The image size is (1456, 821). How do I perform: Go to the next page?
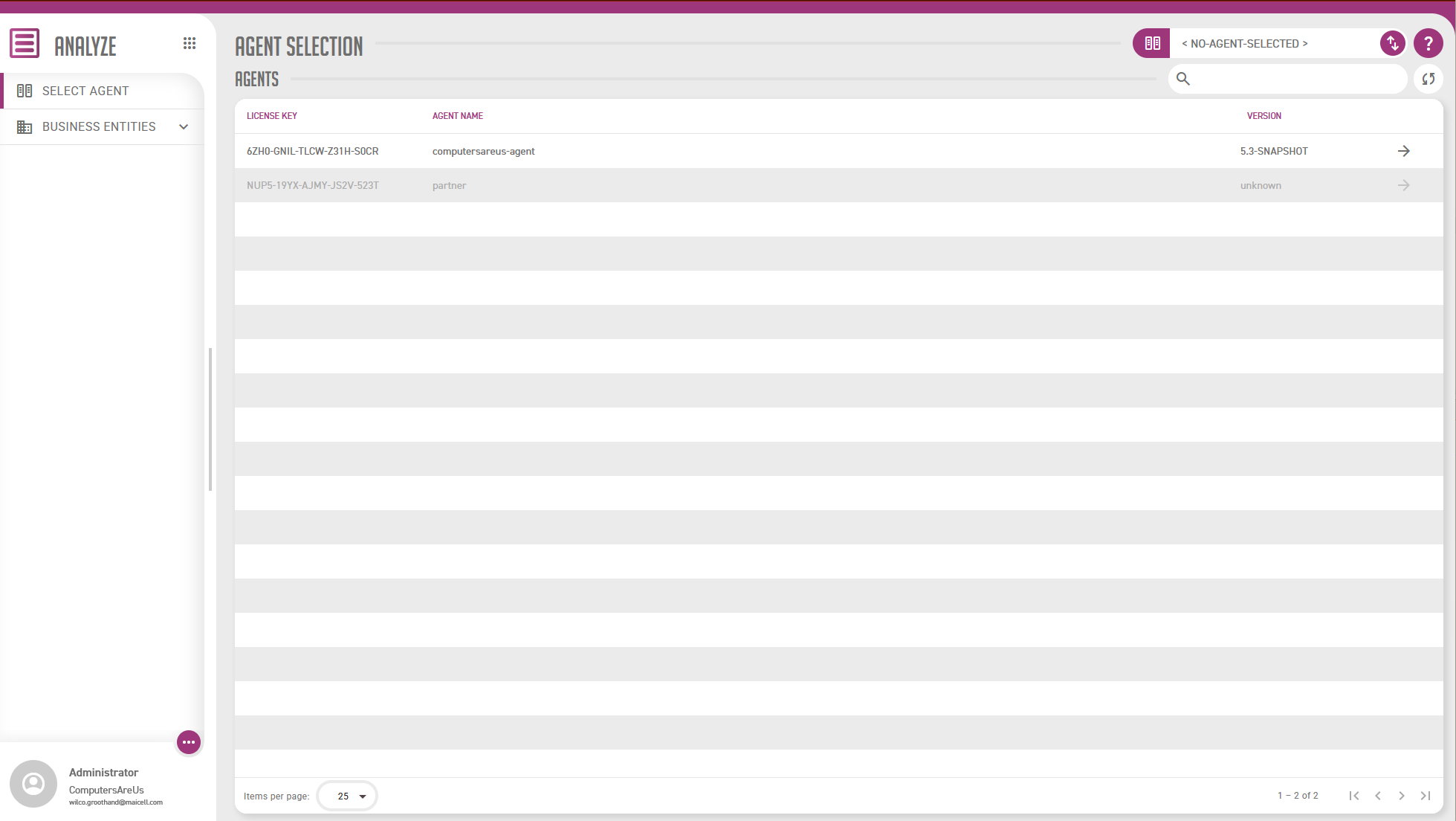1402,796
